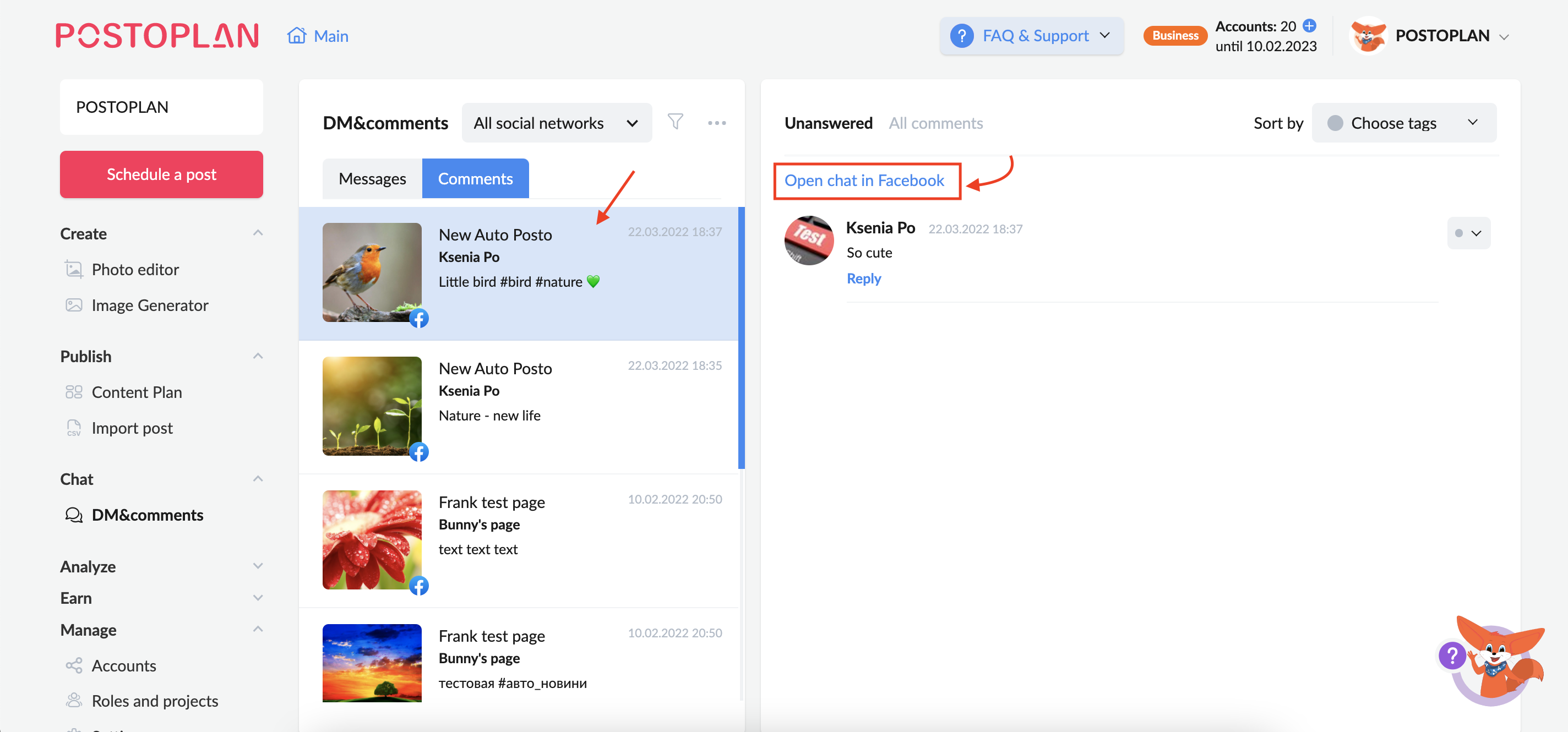Click the Photo editor icon

tap(74, 269)
